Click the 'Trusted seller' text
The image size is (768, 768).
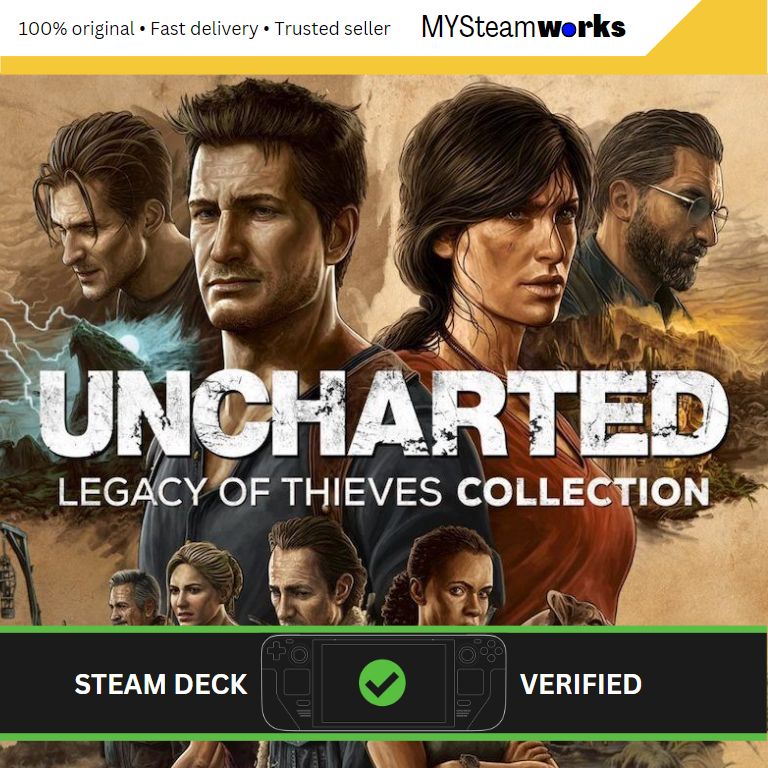coord(332,29)
